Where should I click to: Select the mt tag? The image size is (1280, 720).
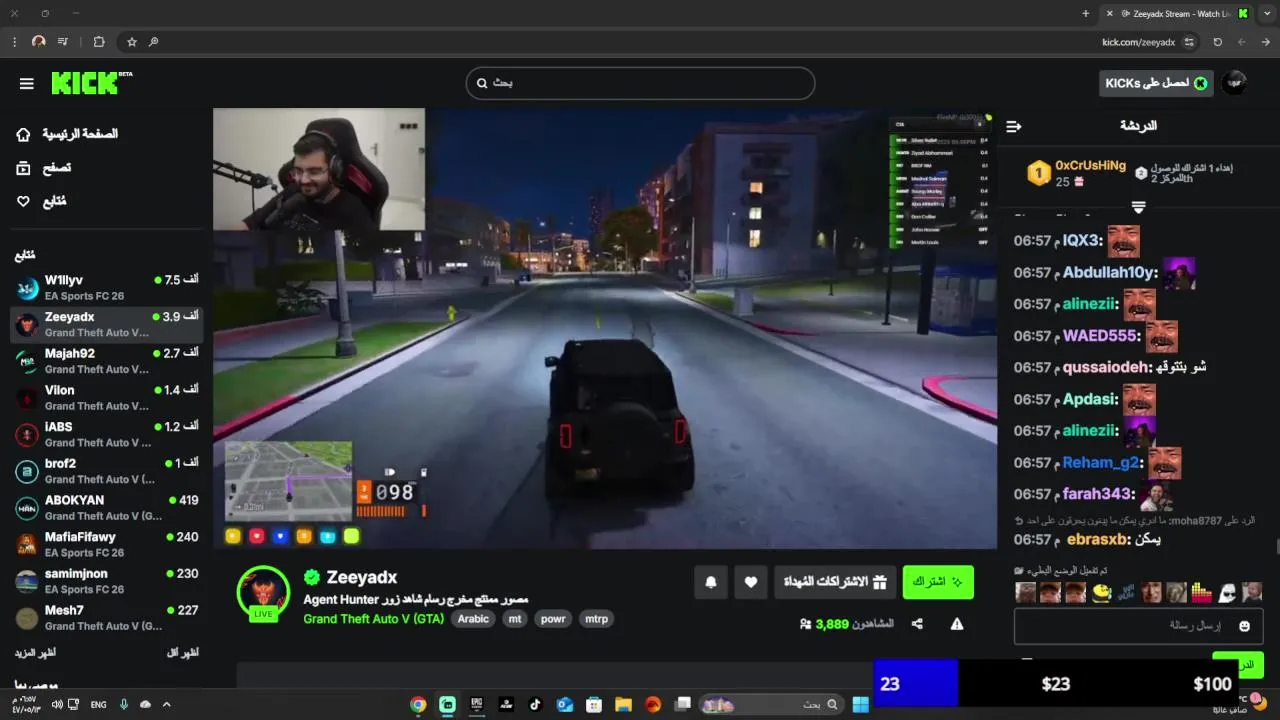click(515, 619)
